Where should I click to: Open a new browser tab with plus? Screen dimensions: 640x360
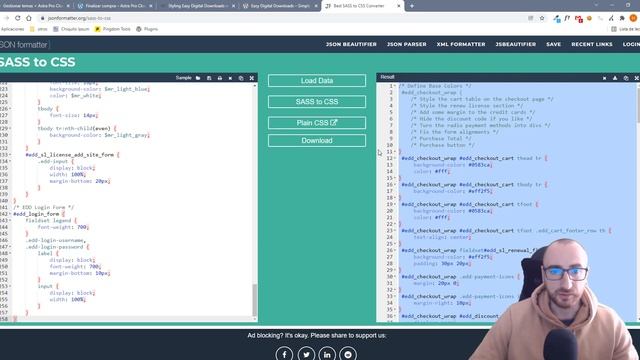click(x=412, y=6)
